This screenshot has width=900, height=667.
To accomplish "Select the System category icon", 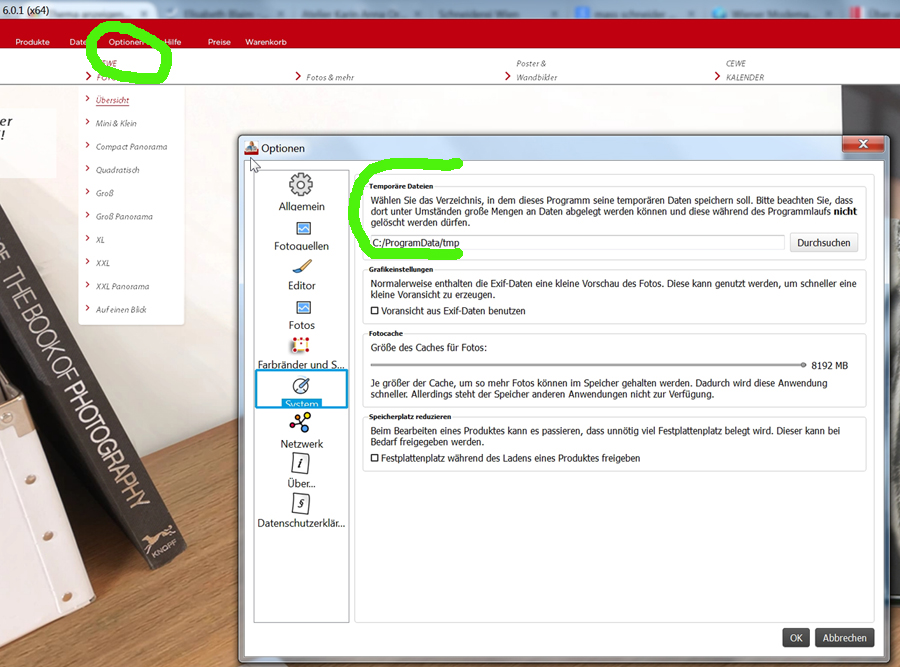I will click(x=301, y=386).
